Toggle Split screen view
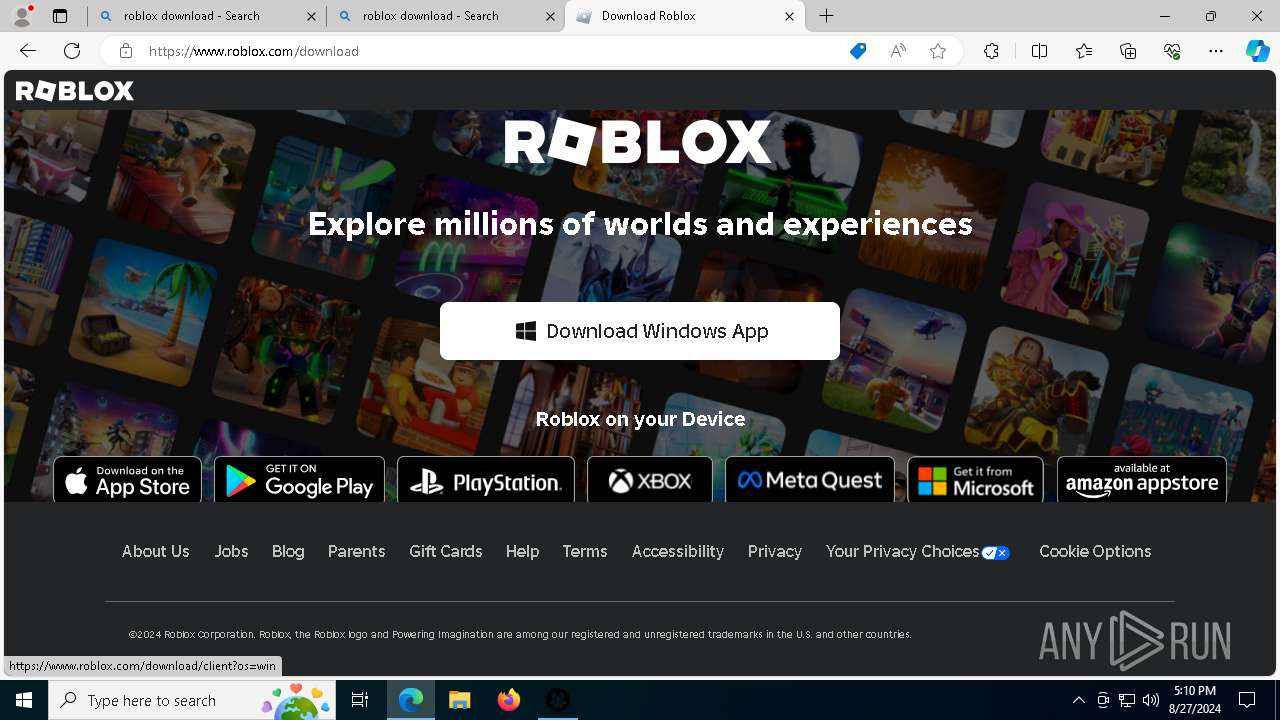Viewport: 1280px width, 720px height. [x=1039, y=51]
